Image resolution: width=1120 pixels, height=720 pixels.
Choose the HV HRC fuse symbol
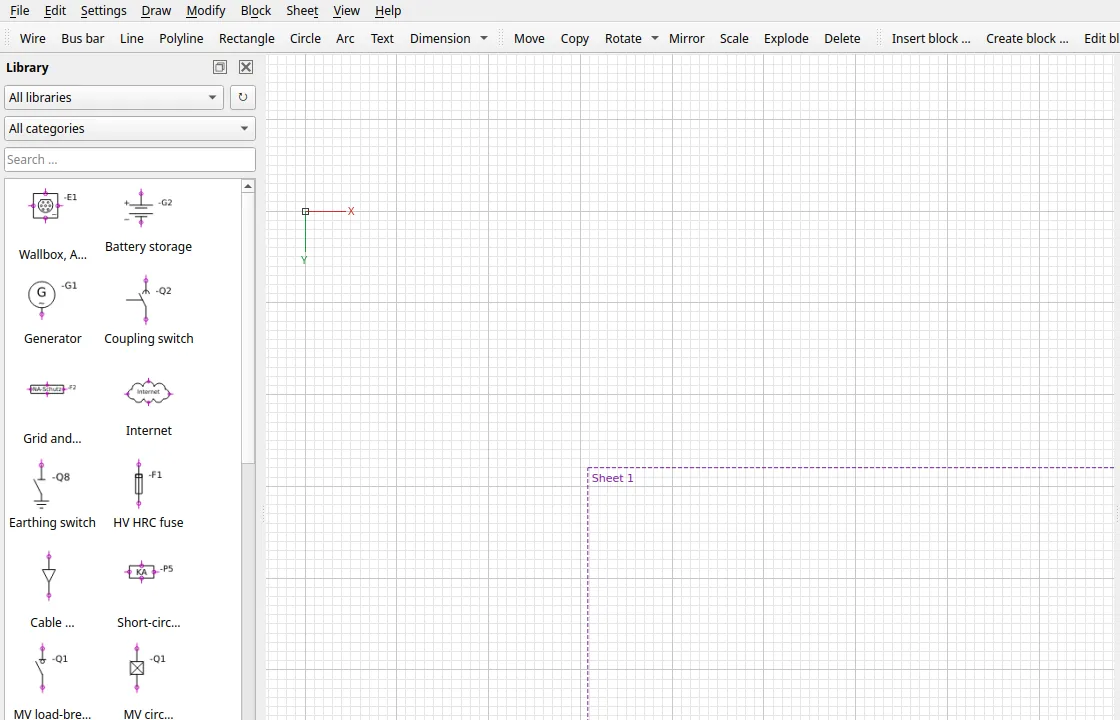149,494
